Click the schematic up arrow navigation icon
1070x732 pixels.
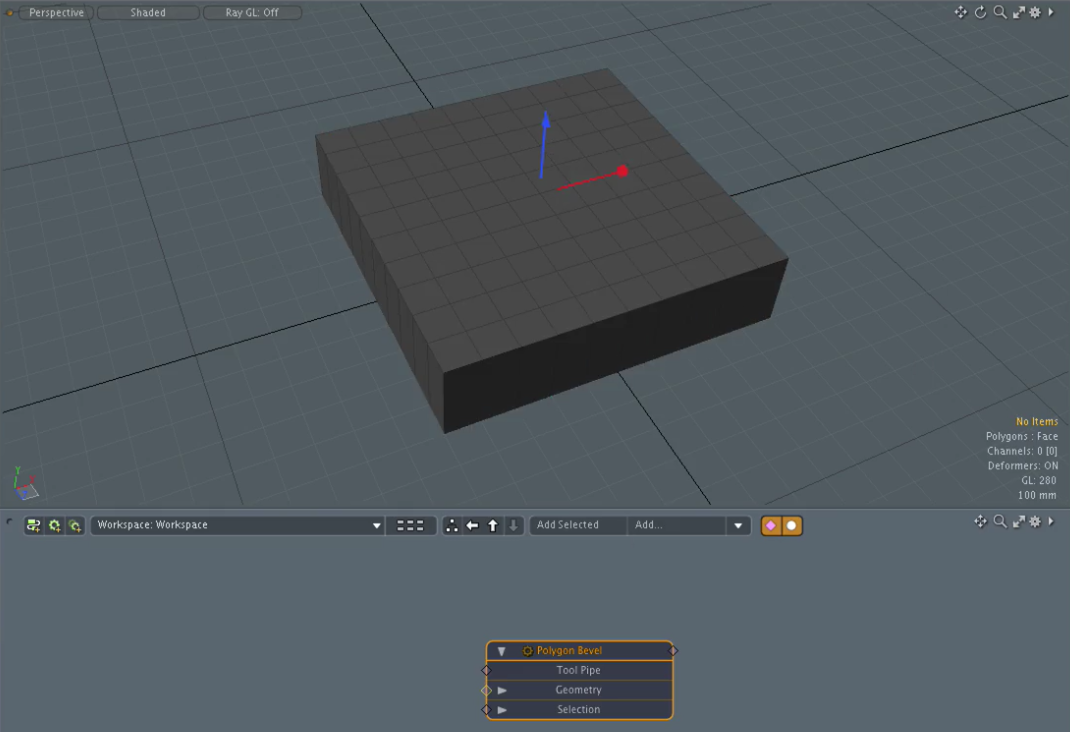click(x=493, y=525)
